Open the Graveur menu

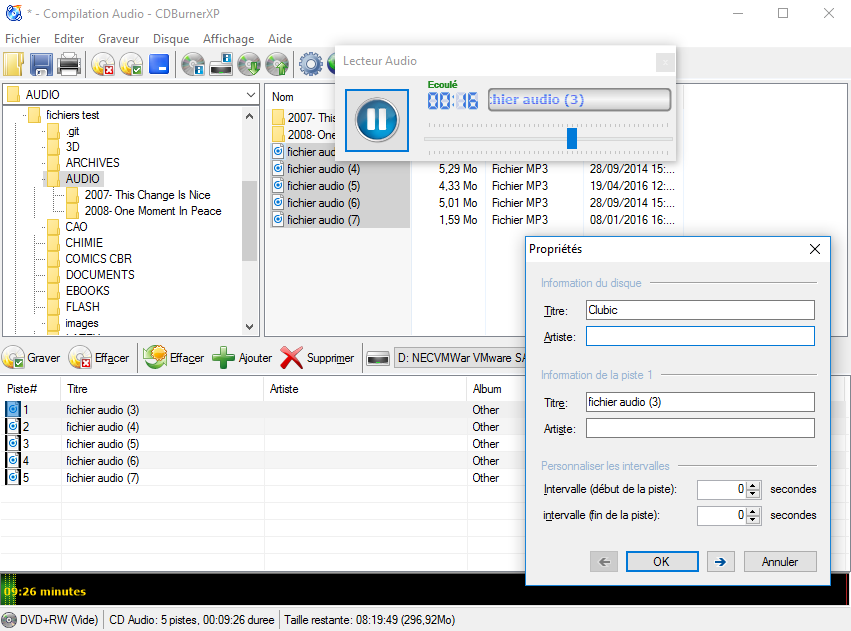(x=118, y=39)
